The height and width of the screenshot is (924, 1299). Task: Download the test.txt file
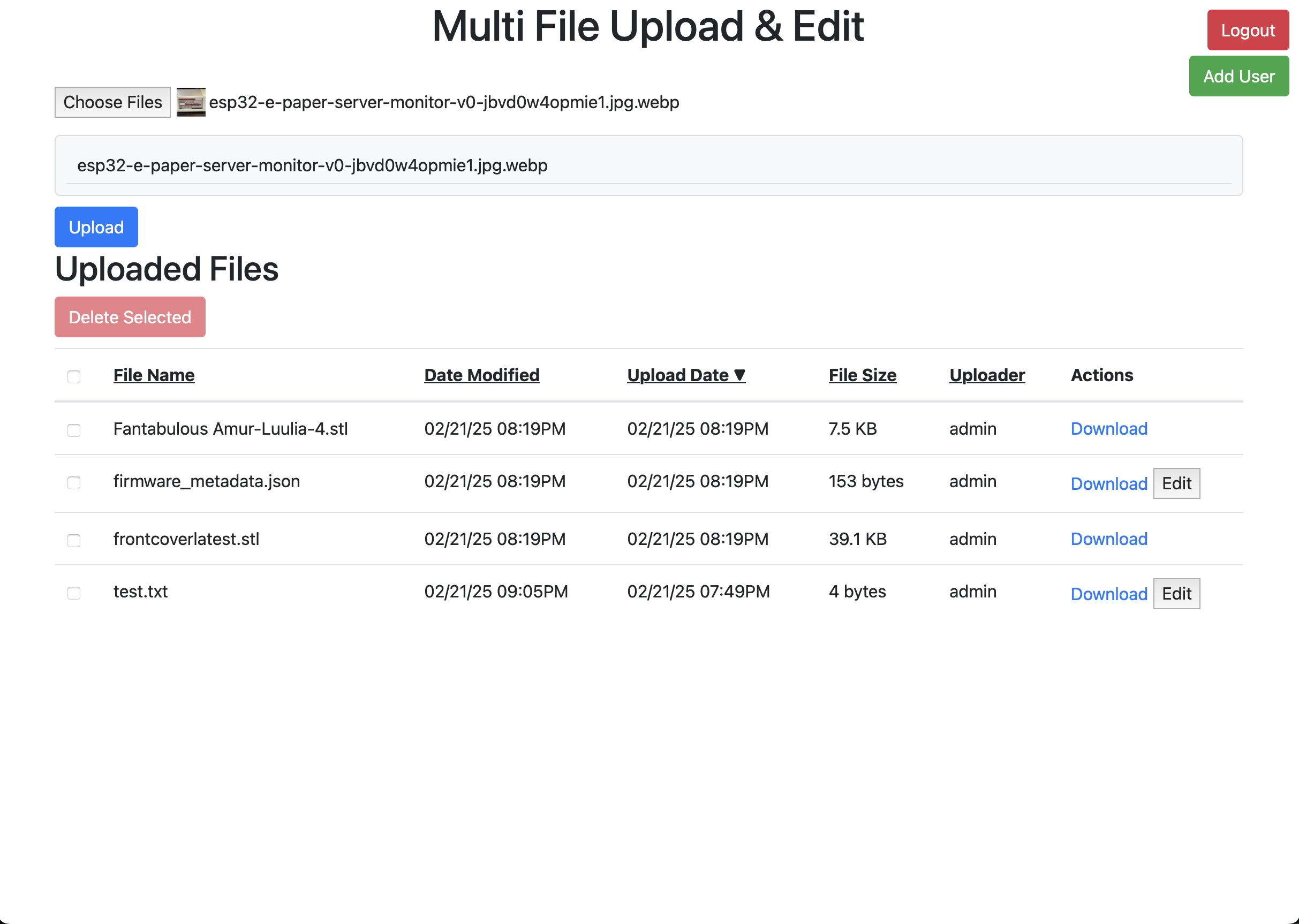coord(1108,594)
